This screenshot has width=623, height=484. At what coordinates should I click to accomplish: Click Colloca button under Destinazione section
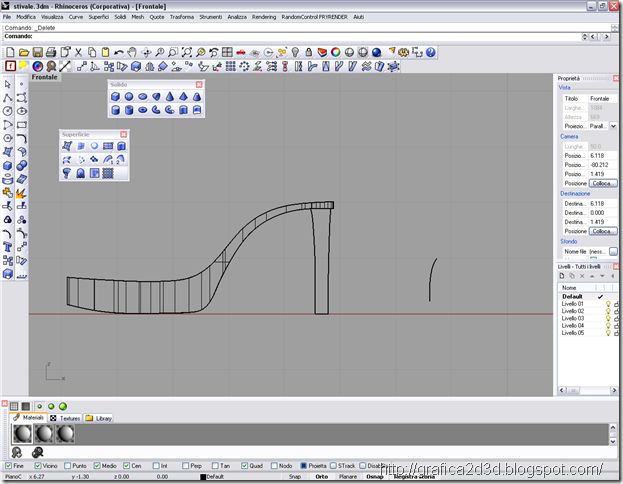(603, 231)
